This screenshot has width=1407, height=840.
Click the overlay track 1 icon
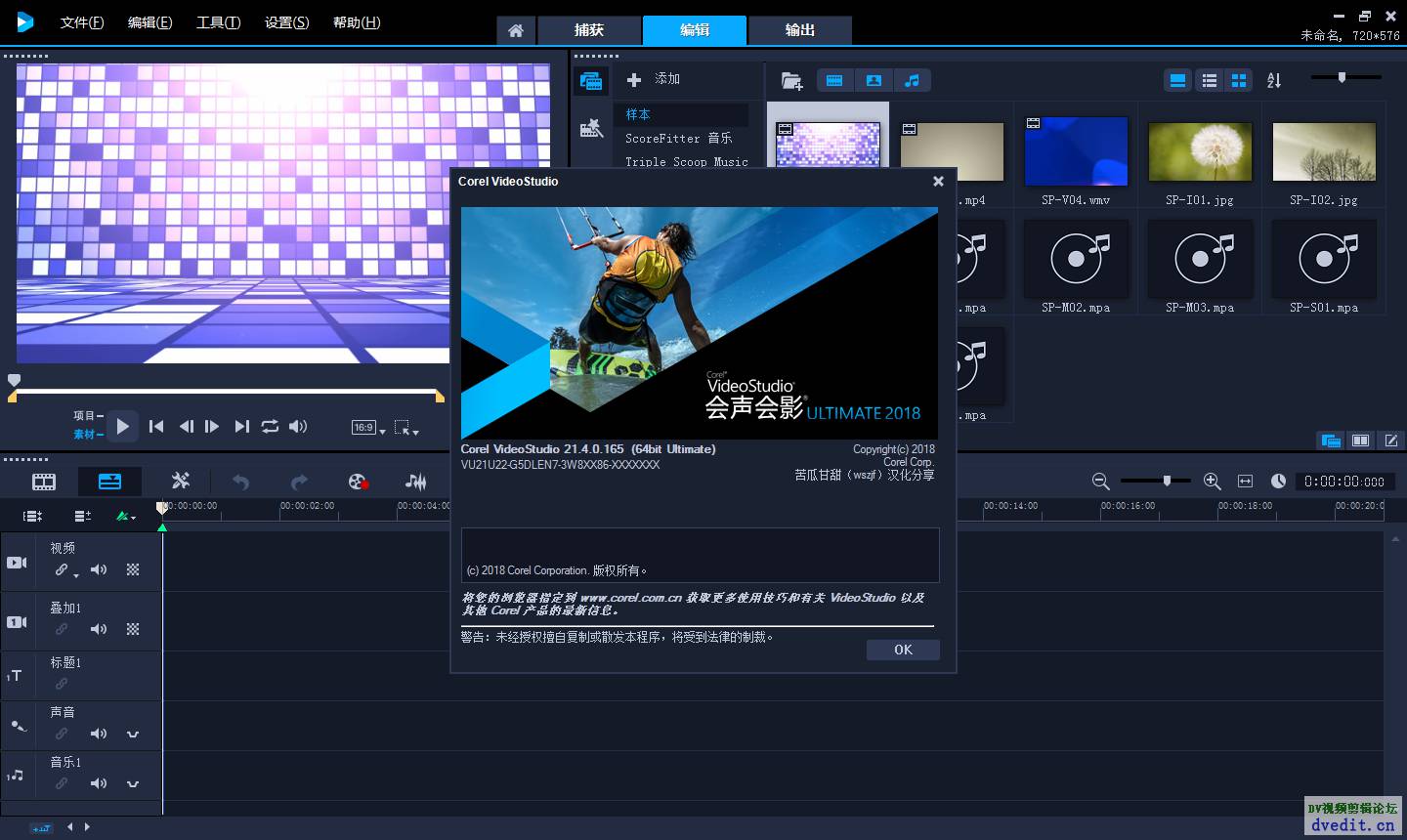(17, 622)
